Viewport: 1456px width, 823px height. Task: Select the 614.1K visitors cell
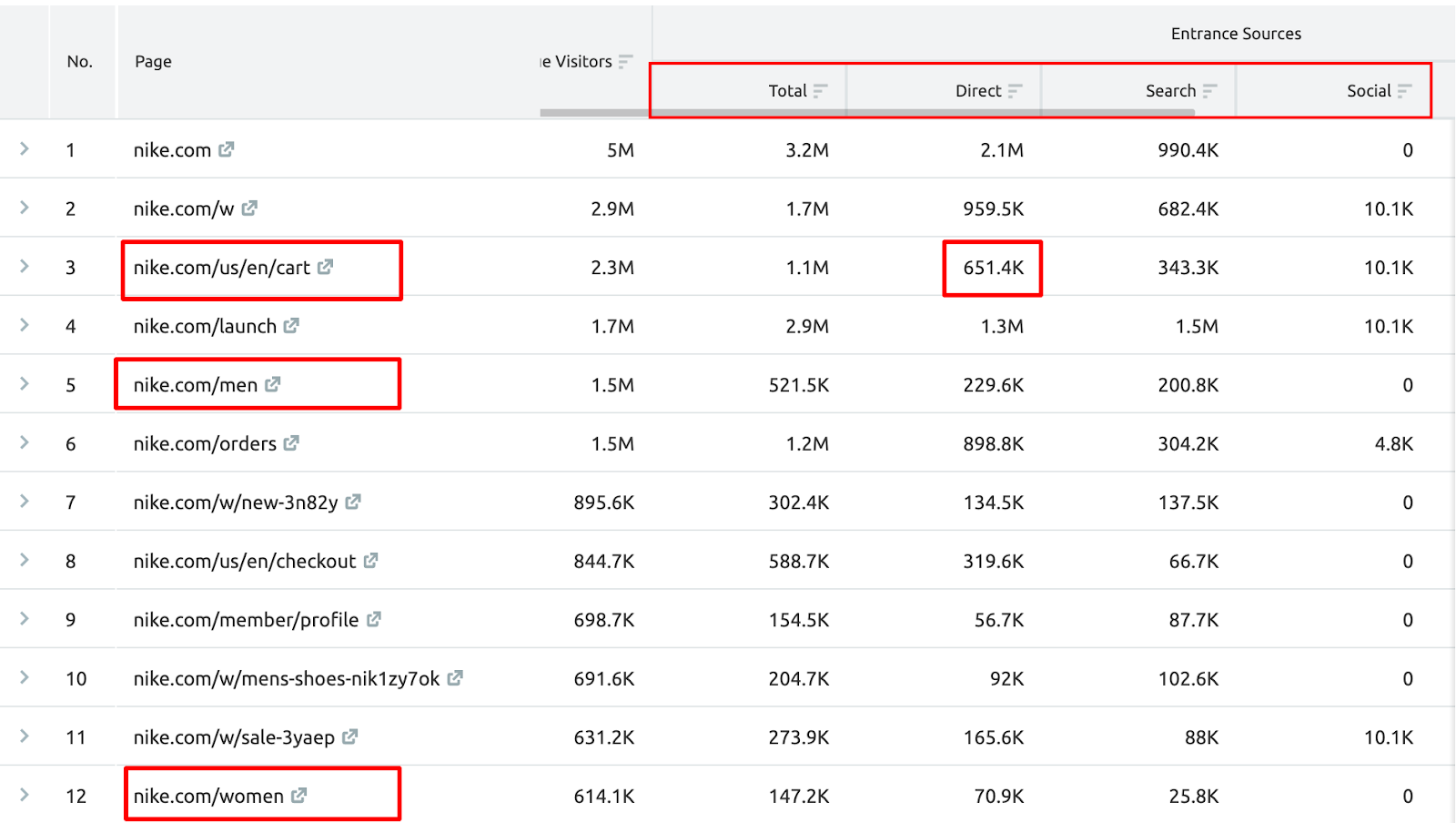(x=604, y=797)
